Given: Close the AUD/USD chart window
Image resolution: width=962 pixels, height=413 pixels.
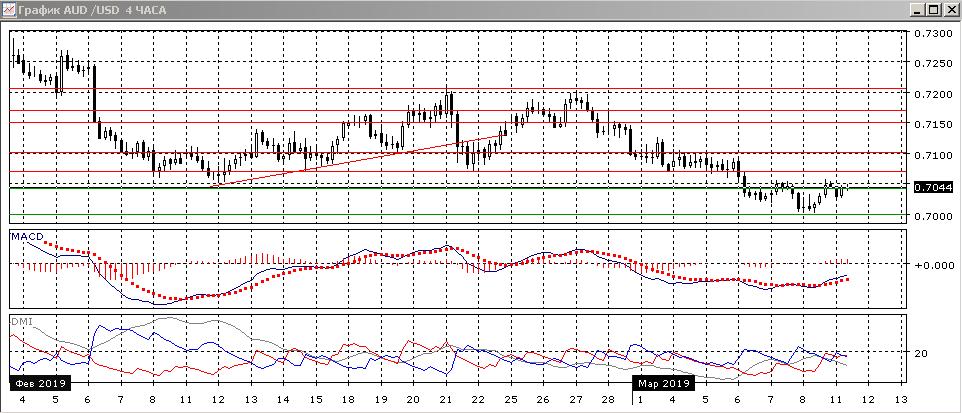Looking at the screenshot, I should point(951,9).
